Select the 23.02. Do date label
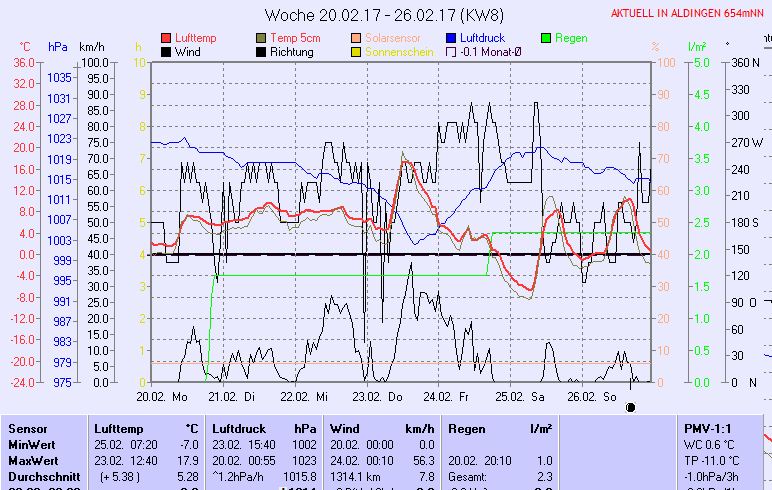Viewport: 772px width, 490px height. tap(384, 396)
